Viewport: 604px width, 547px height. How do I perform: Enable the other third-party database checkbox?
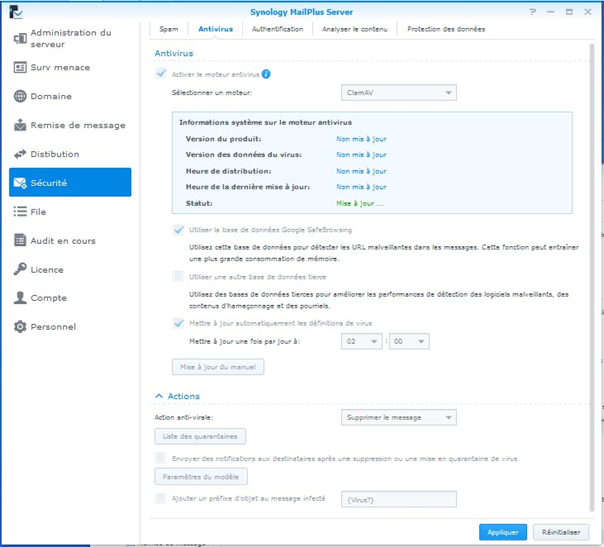point(178,277)
